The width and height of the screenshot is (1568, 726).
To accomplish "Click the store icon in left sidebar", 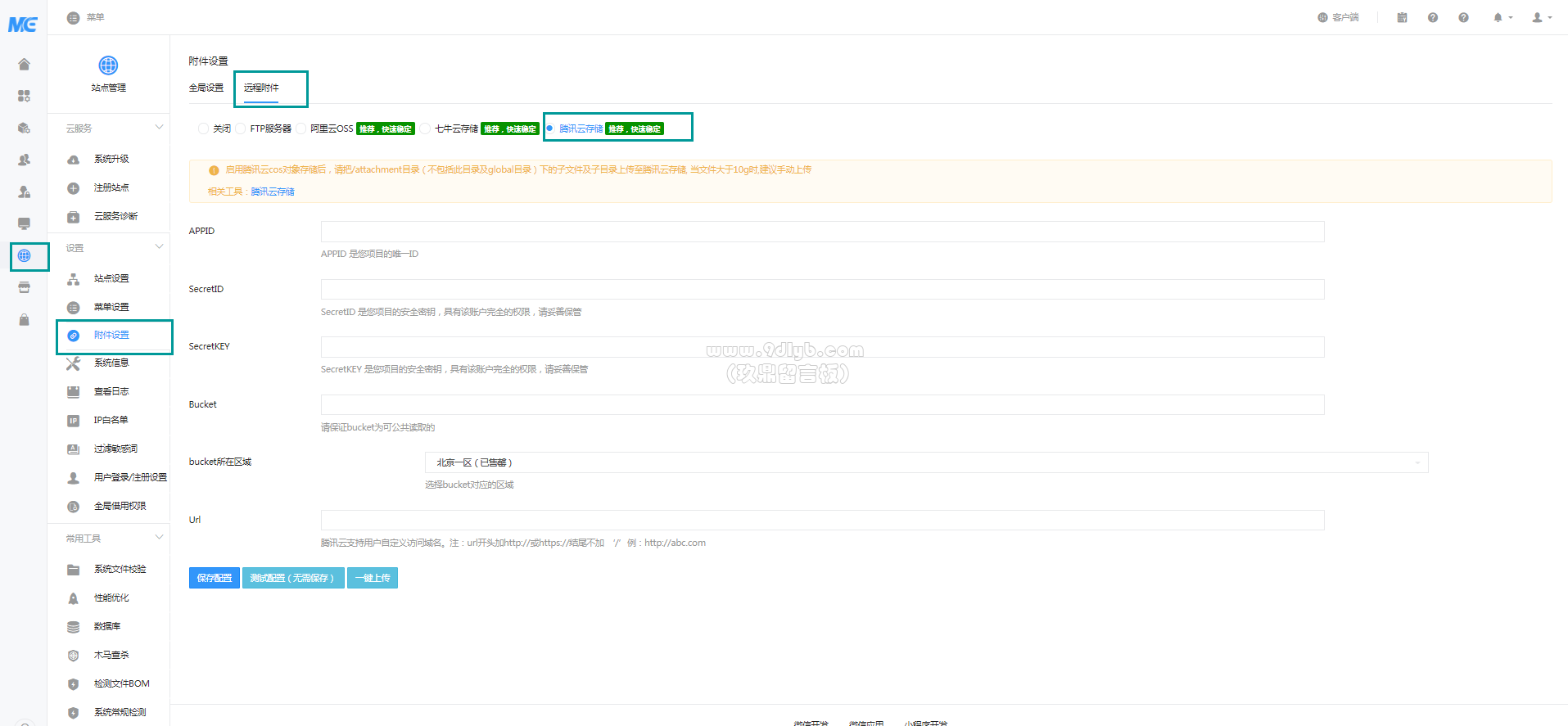I will point(24,287).
